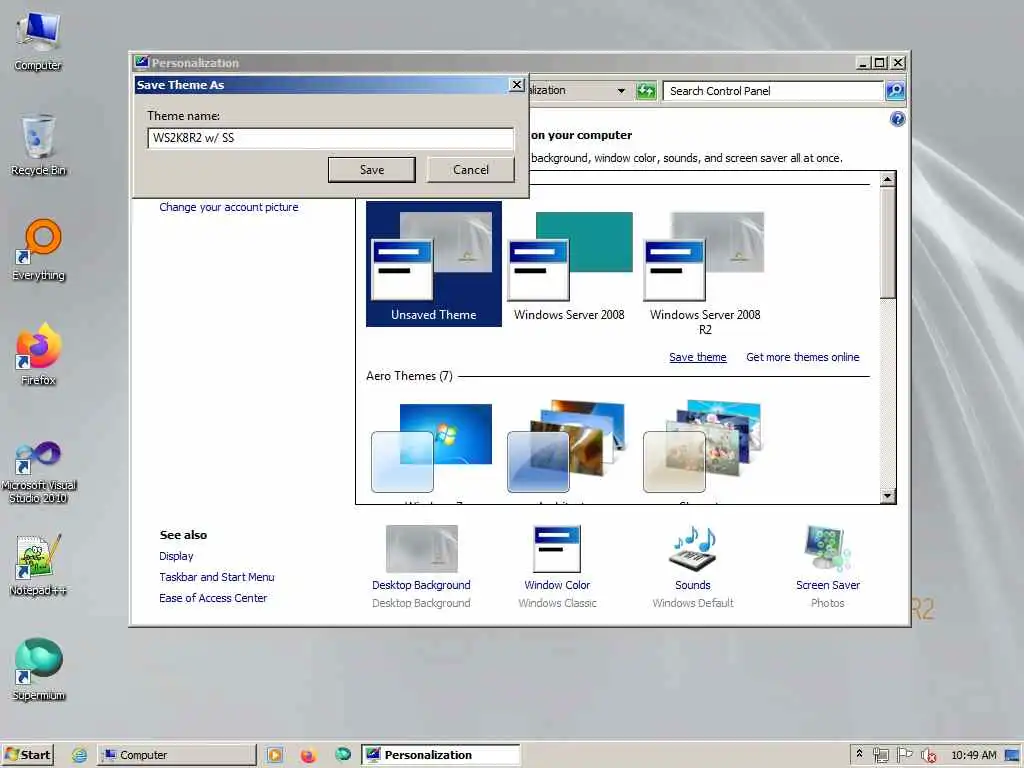Select the Everything search desktop shortcut
This screenshot has height=768, width=1024.
point(38,251)
